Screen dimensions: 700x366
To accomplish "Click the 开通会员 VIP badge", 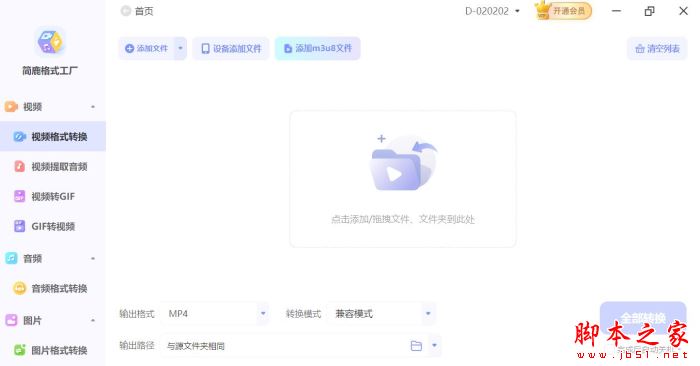I will (x=564, y=11).
